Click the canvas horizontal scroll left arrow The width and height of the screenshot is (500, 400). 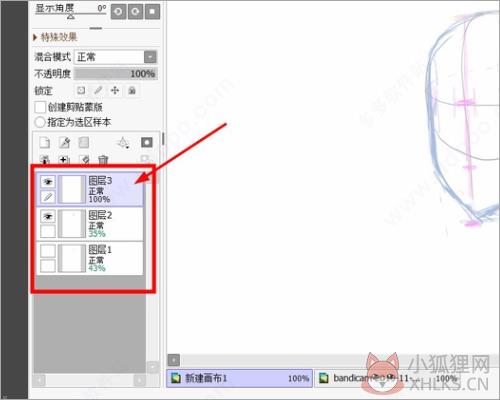(x=174, y=360)
